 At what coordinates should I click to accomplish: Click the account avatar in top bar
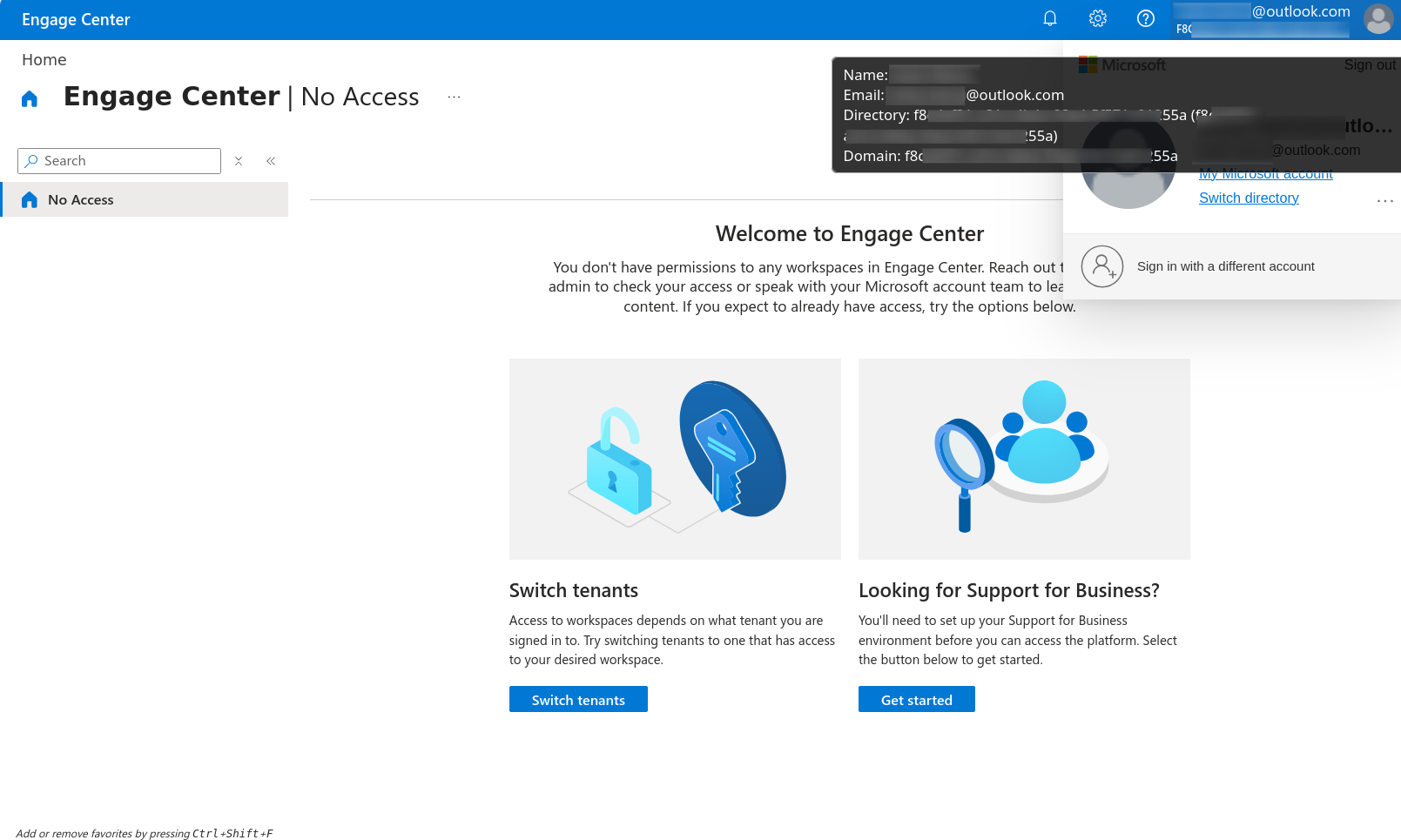1378,19
